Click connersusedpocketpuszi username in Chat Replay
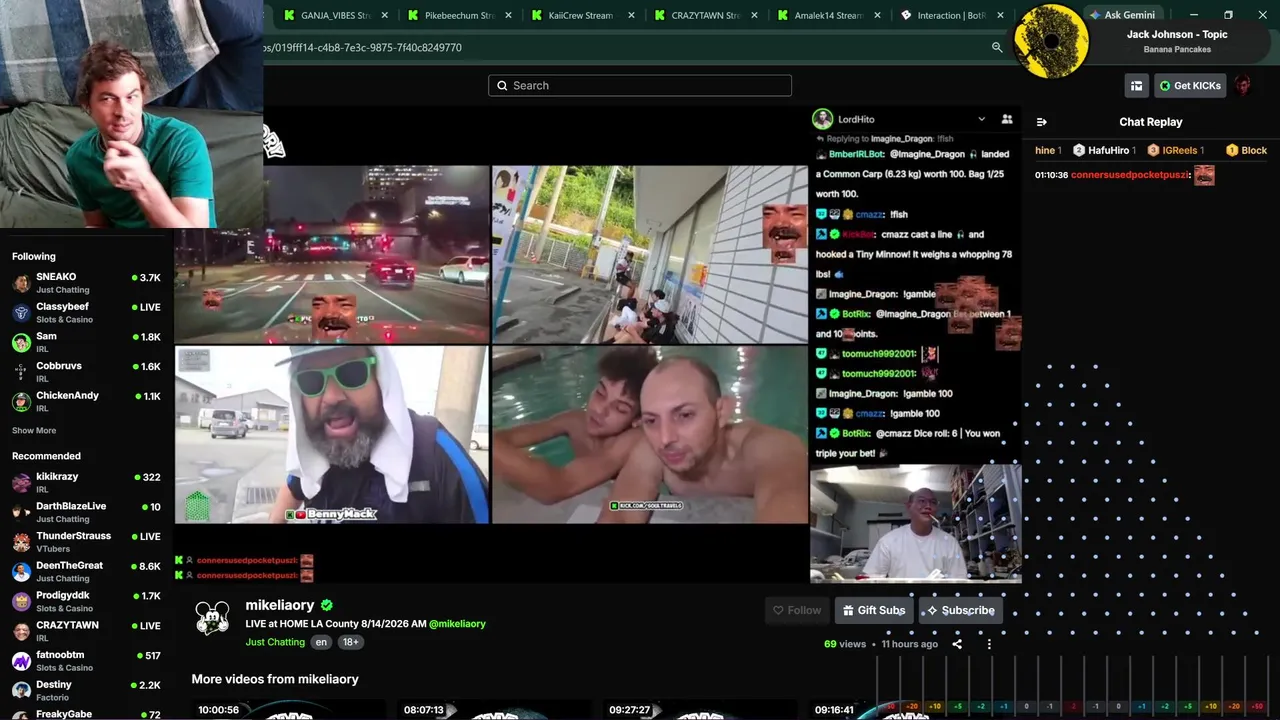1280x720 pixels. click(1129, 175)
